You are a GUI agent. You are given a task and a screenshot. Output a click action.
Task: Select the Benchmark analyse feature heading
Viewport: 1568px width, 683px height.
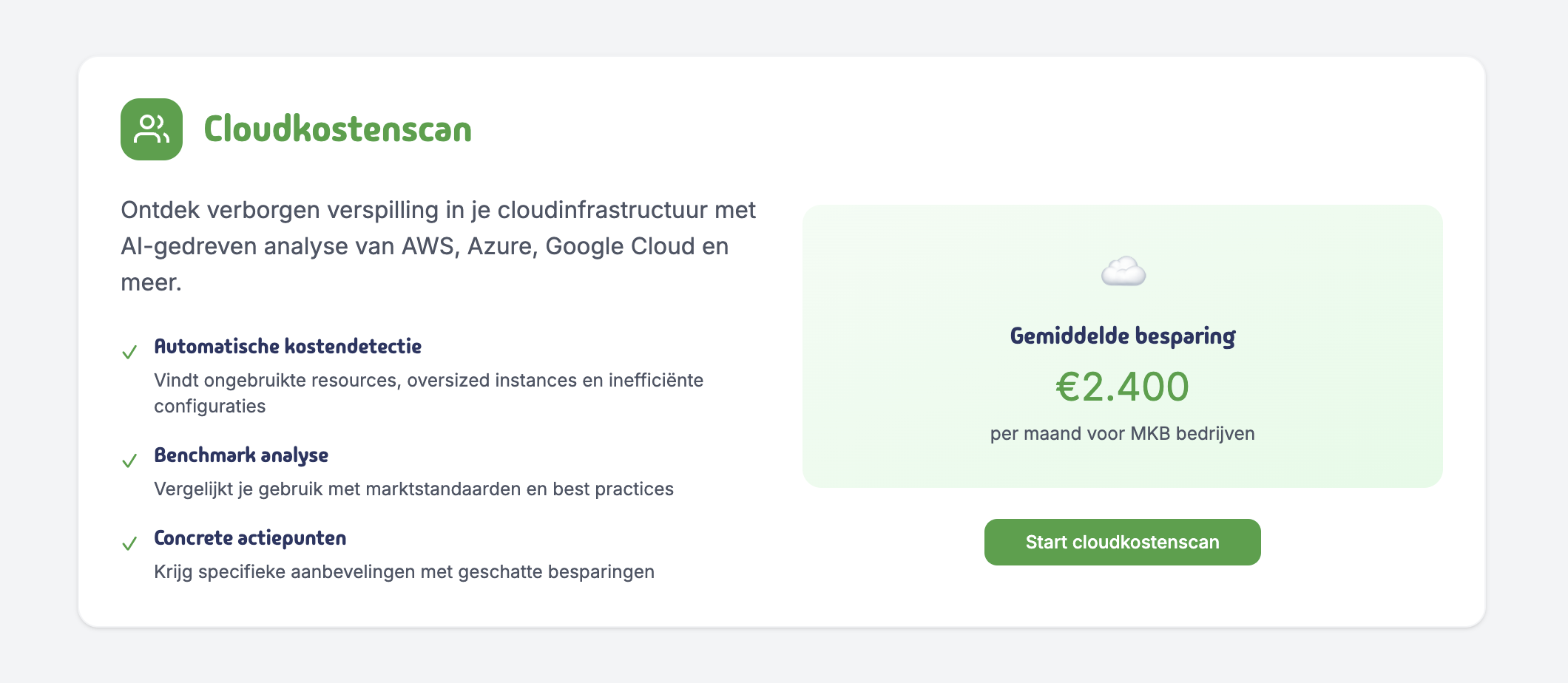(241, 455)
